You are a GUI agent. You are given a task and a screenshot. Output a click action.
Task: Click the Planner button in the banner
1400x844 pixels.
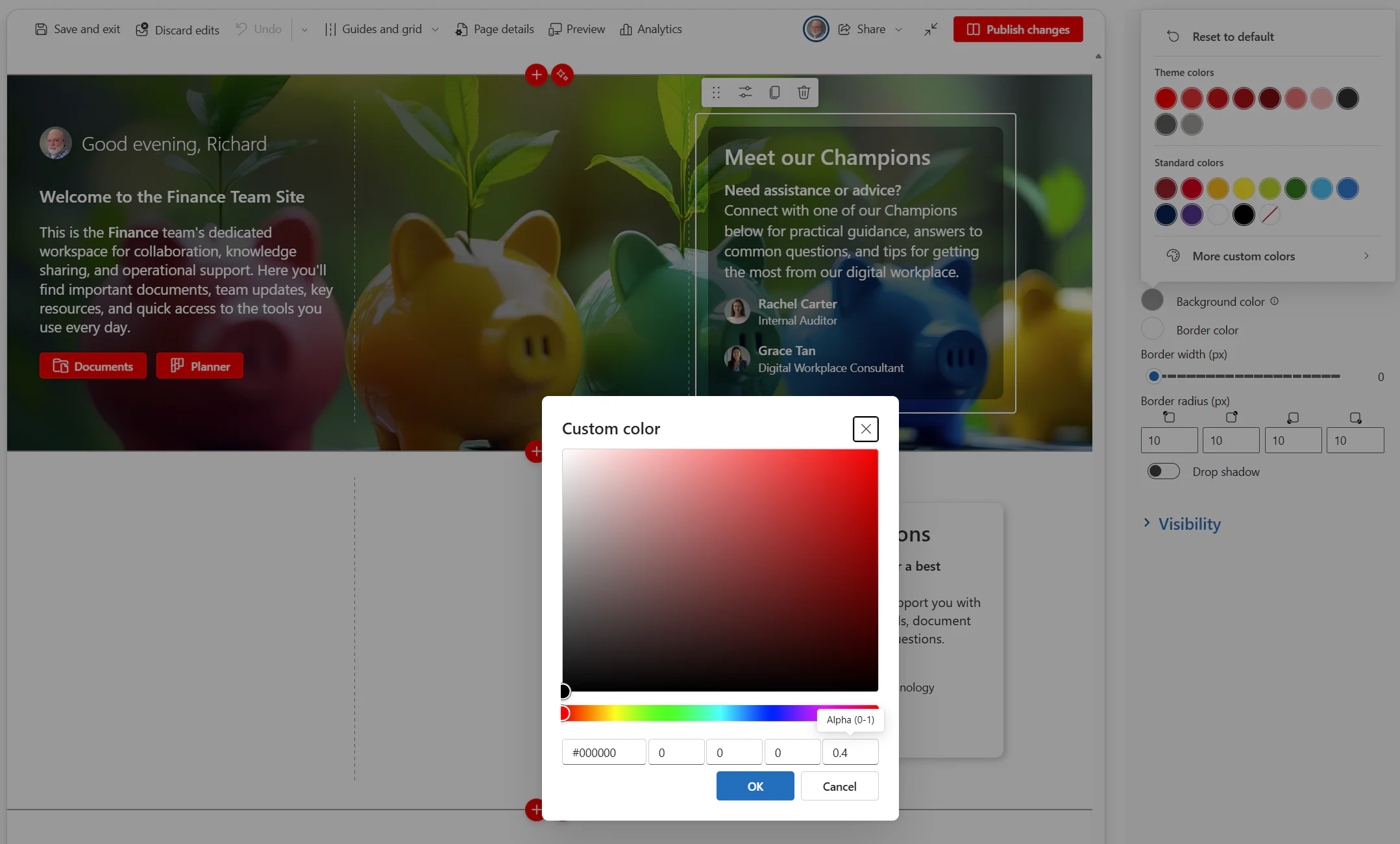pos(200,366)
